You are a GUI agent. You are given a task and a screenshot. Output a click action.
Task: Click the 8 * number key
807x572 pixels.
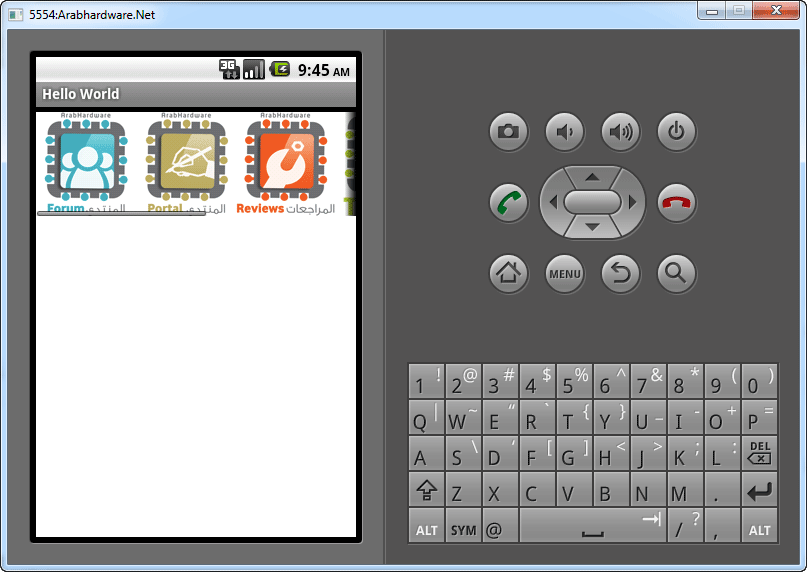coord(686,381)
